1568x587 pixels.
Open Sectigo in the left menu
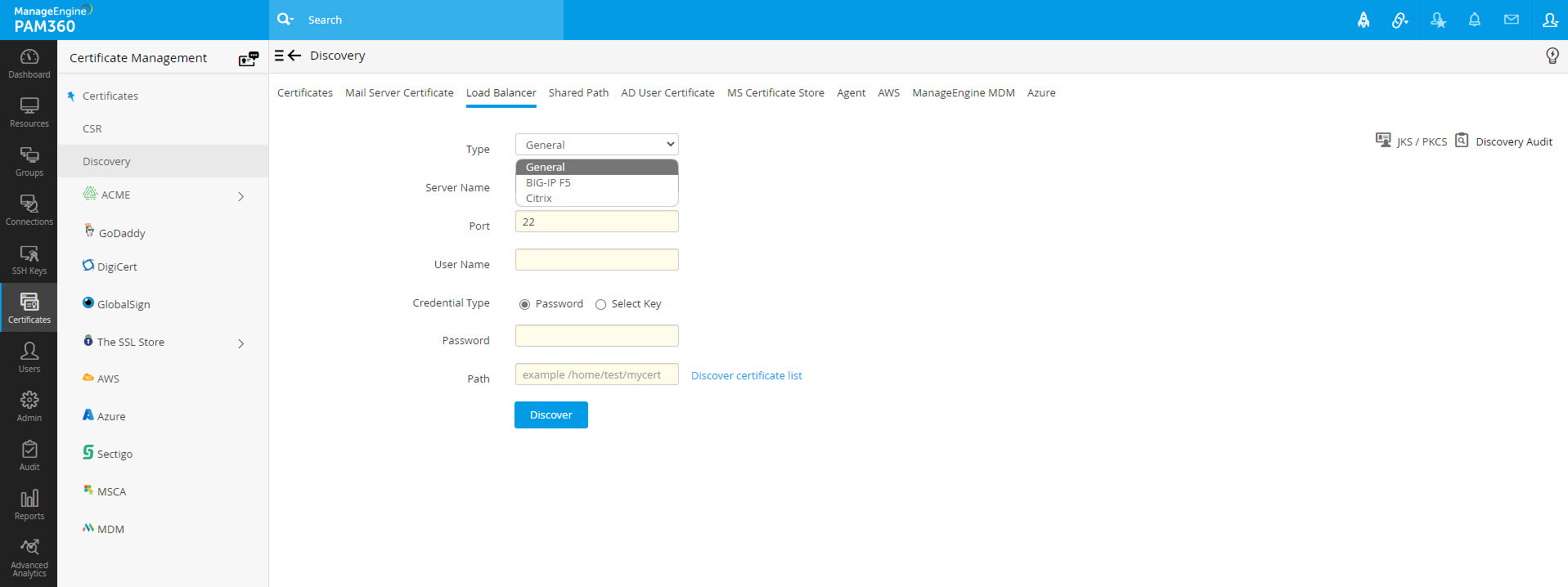pos(115,454)
